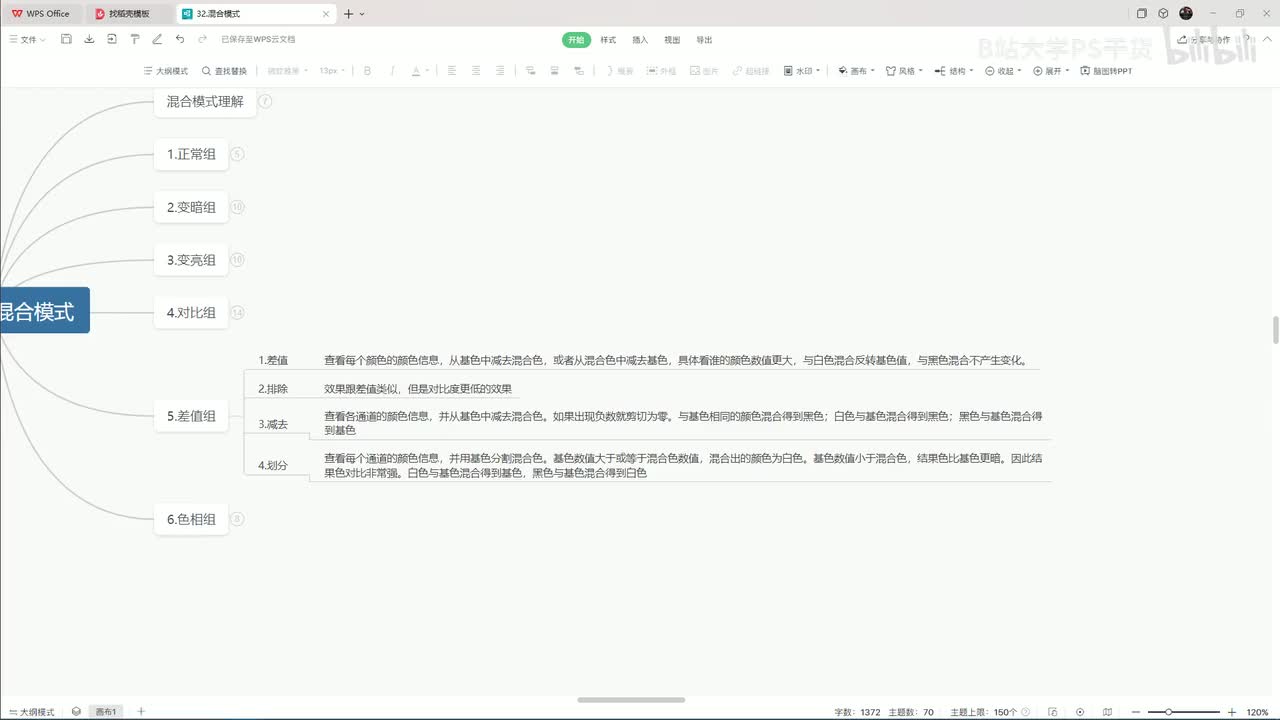Image resolution: width=1280 pixels, height=720 pixels.
Task: Expand children count badge of 6.色相组
Action: (x=237, y=519)
